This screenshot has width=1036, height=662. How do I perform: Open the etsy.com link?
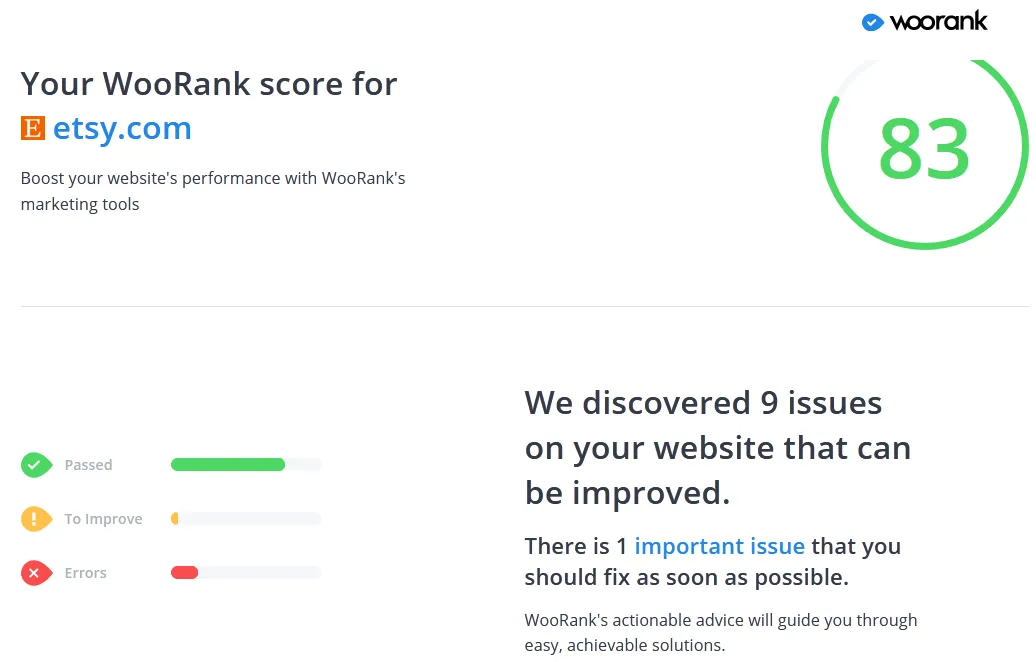(x=122, y=128)
